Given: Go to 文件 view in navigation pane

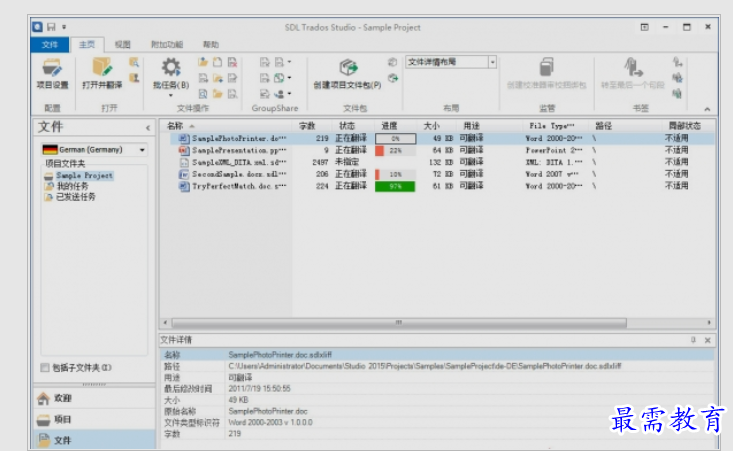Looking at the screenshot, I should [94, 440].
